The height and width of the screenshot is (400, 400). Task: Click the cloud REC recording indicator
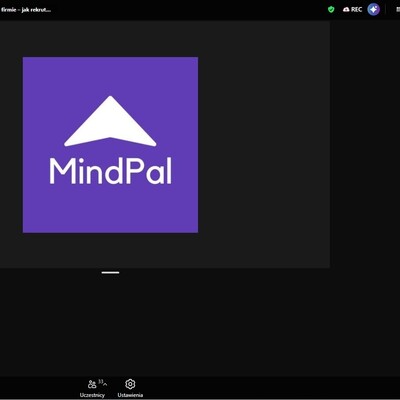point(352,10)
